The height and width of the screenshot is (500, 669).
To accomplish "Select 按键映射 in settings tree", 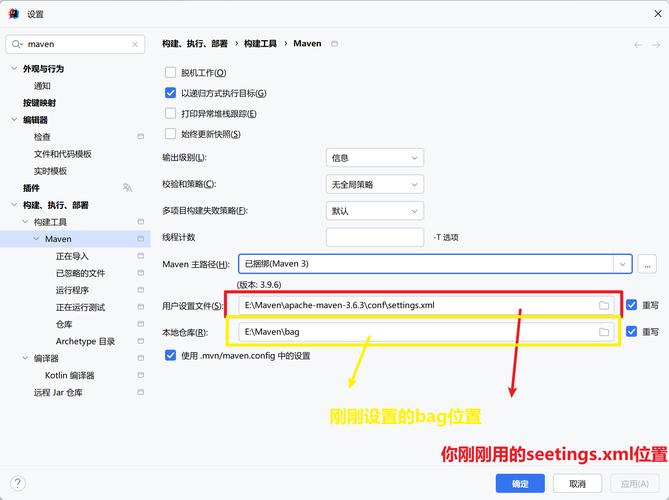I will [x=39, y=103].
